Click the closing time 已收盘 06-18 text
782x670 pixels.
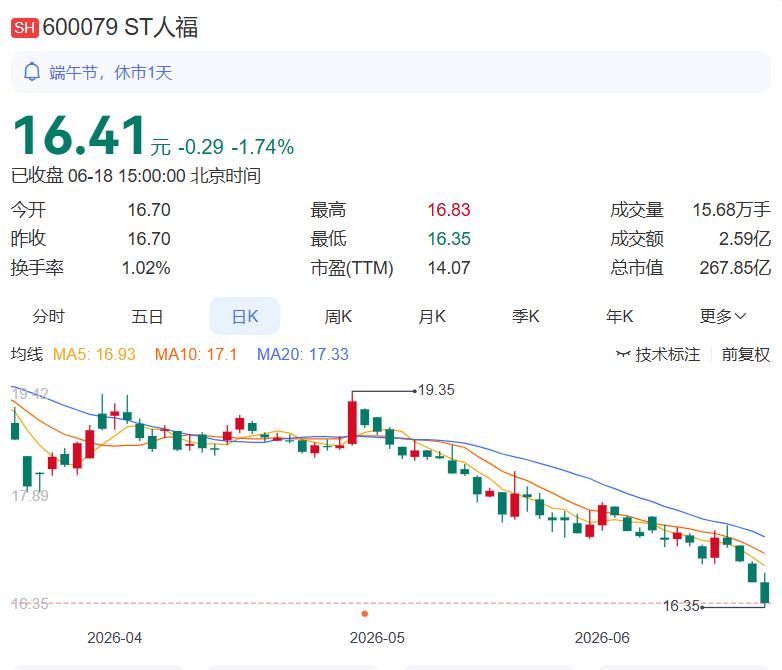136,176
